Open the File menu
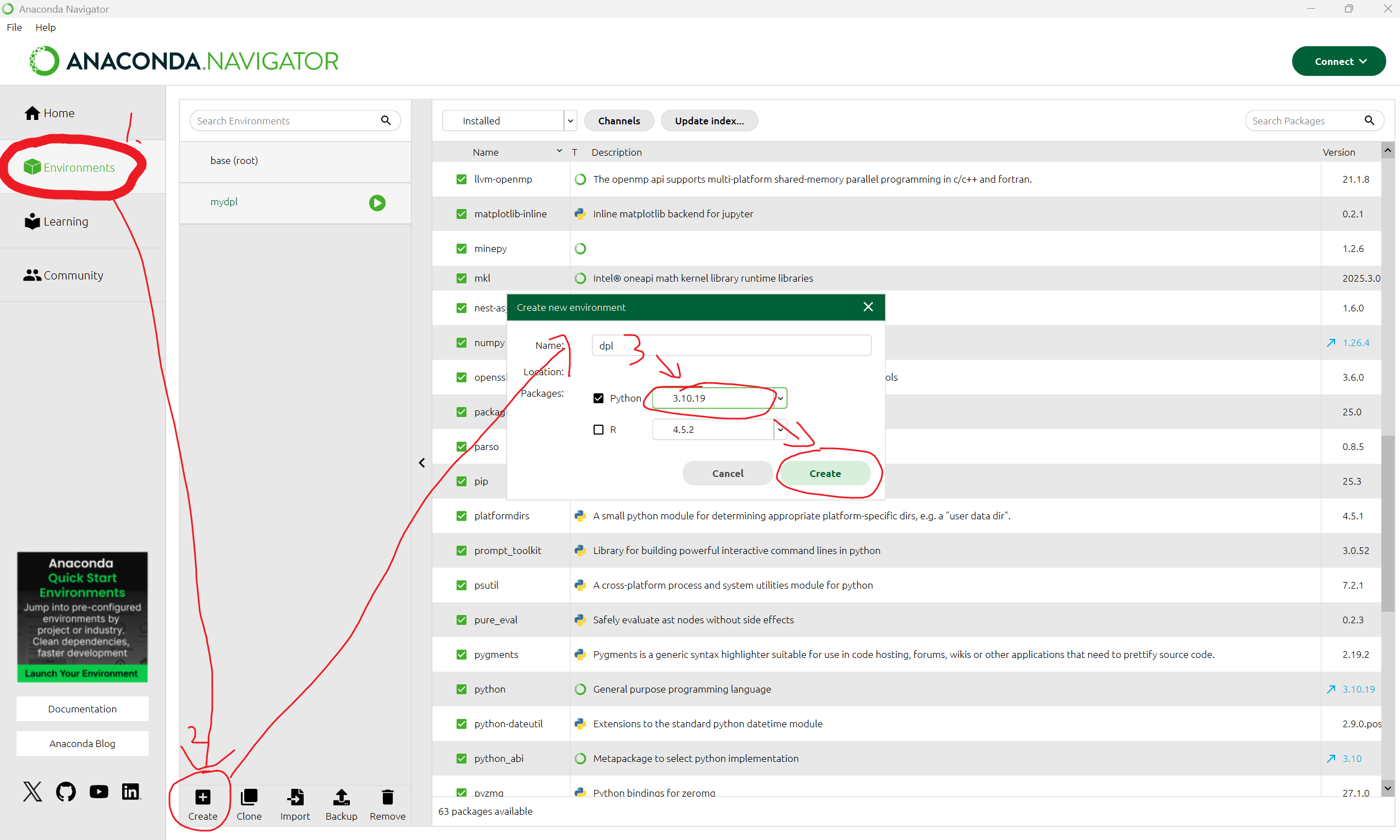The width and height of the screenshot is (1400, 840). (14, 27)
